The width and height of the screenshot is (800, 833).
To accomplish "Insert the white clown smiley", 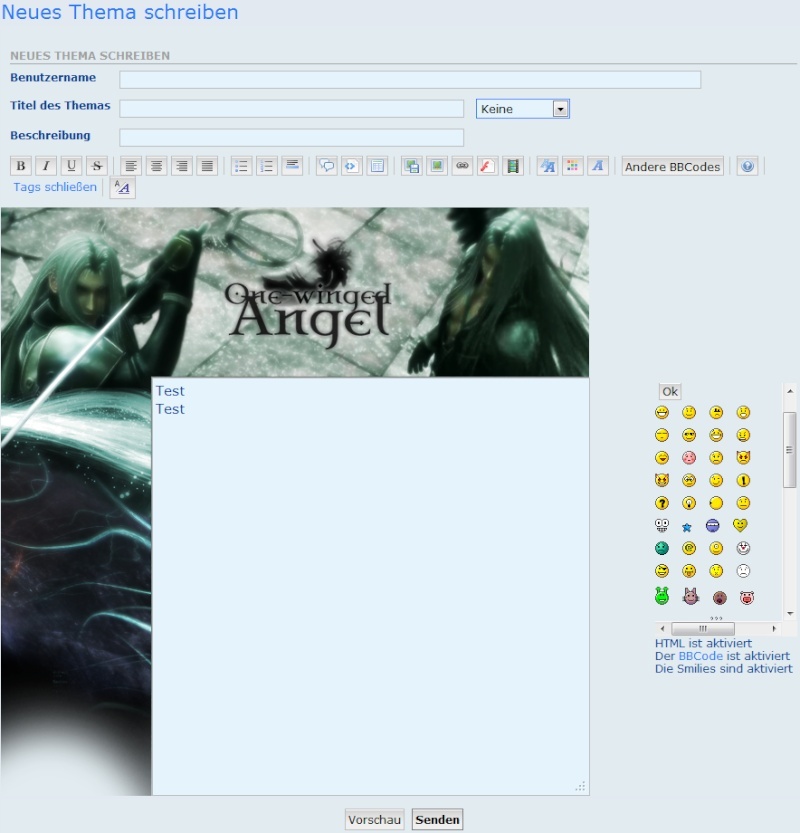I will pyautogui.click(x=743, y=548).
